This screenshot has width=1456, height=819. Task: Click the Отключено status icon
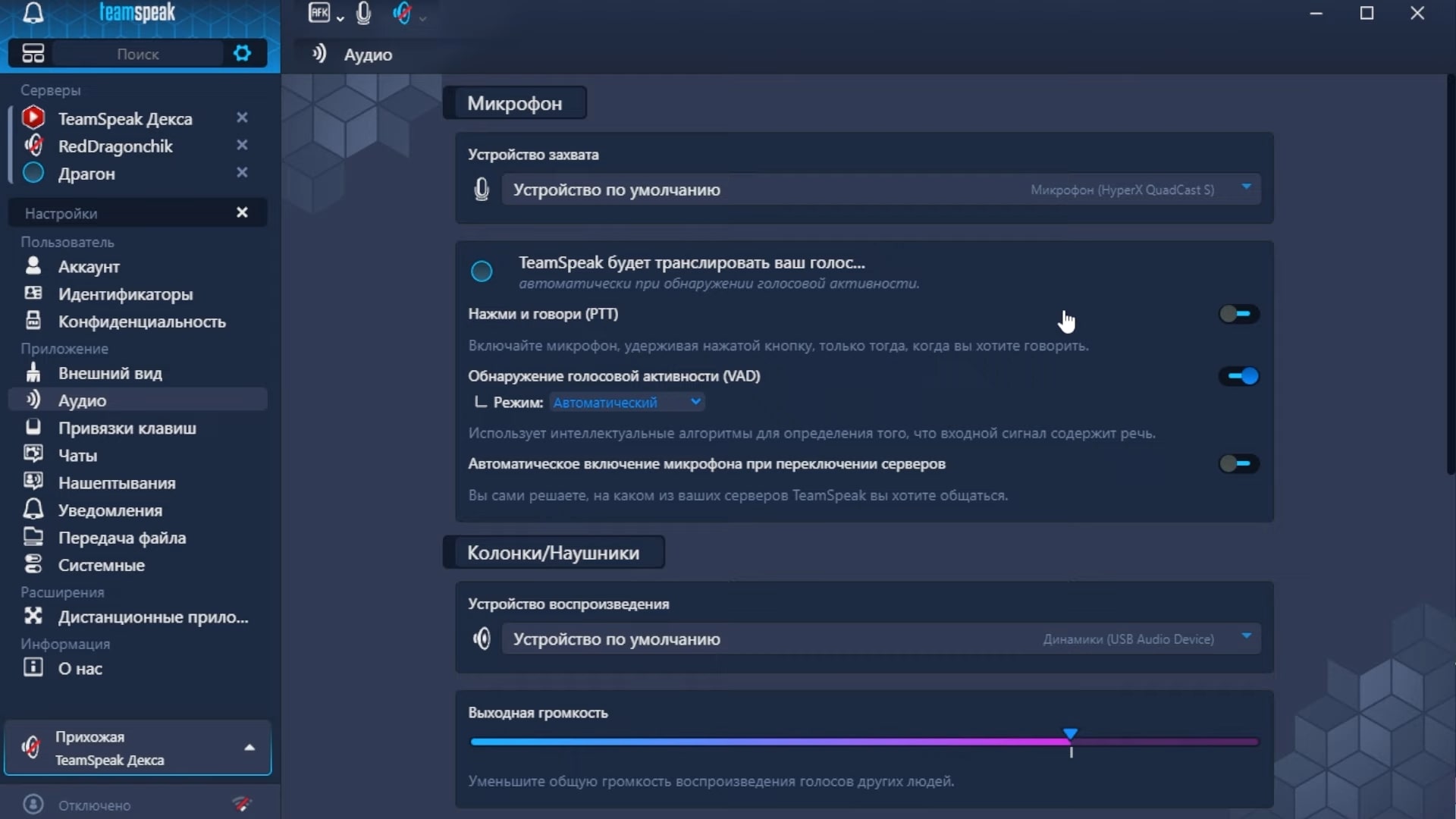pyautogui.click(x=33, y=805)
